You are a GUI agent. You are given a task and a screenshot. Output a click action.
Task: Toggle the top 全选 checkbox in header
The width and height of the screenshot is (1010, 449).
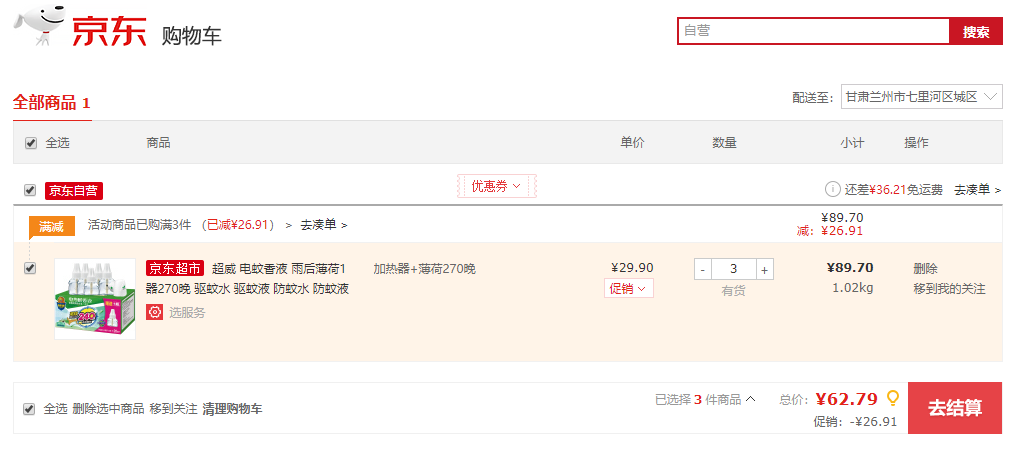[30, 143]
